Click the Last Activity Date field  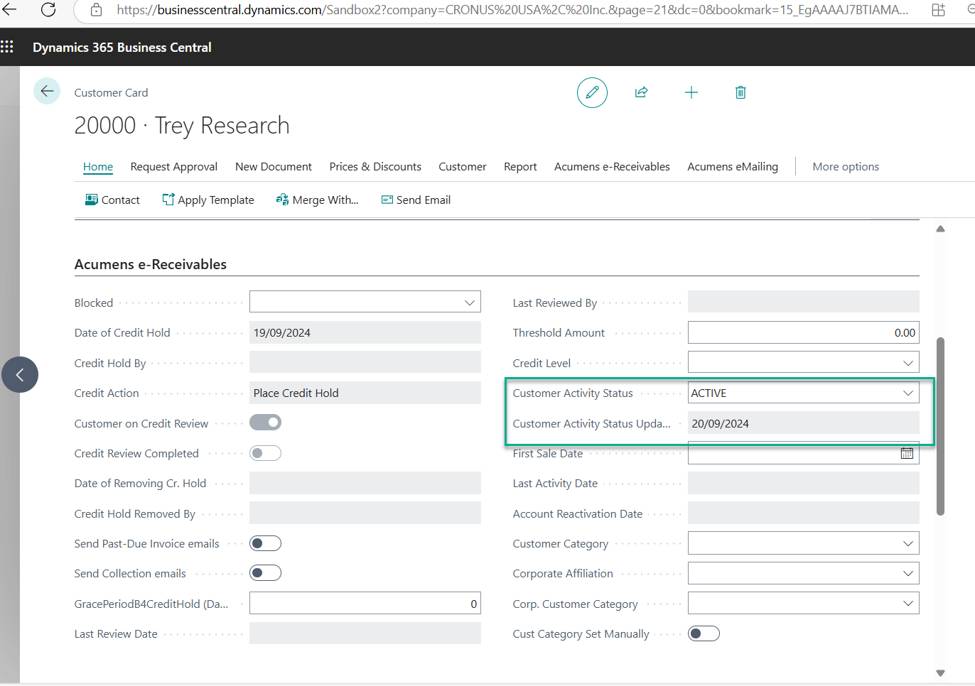(803, 483)
